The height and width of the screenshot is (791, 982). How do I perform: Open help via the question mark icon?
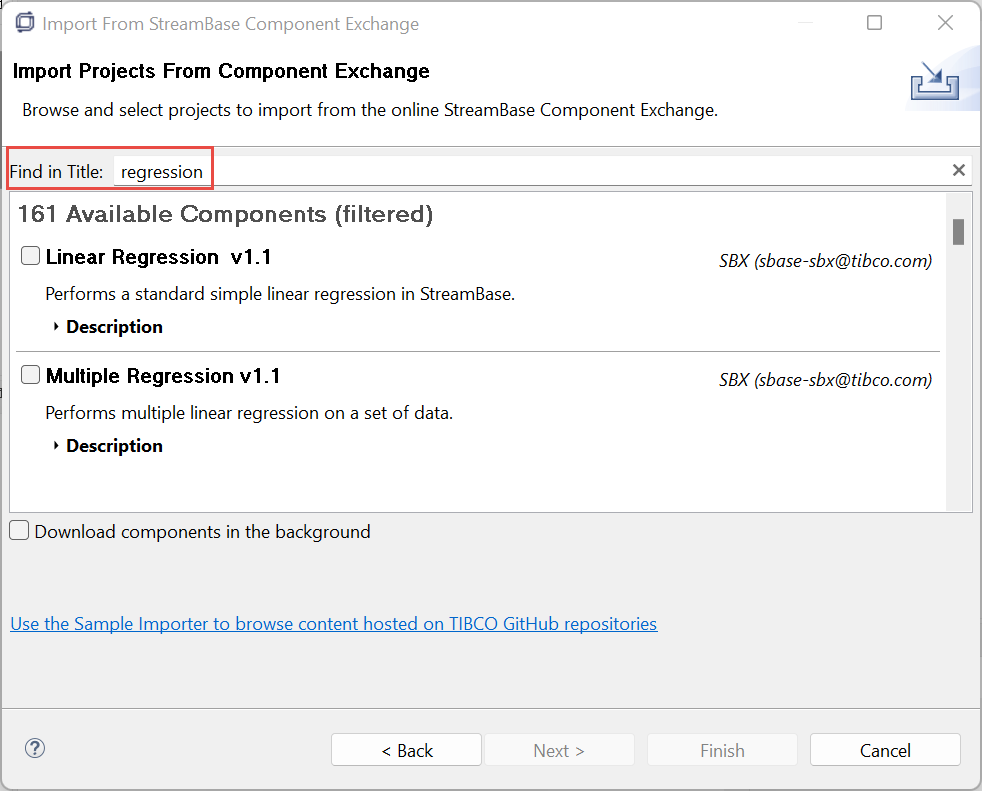[x=35, y=748]
